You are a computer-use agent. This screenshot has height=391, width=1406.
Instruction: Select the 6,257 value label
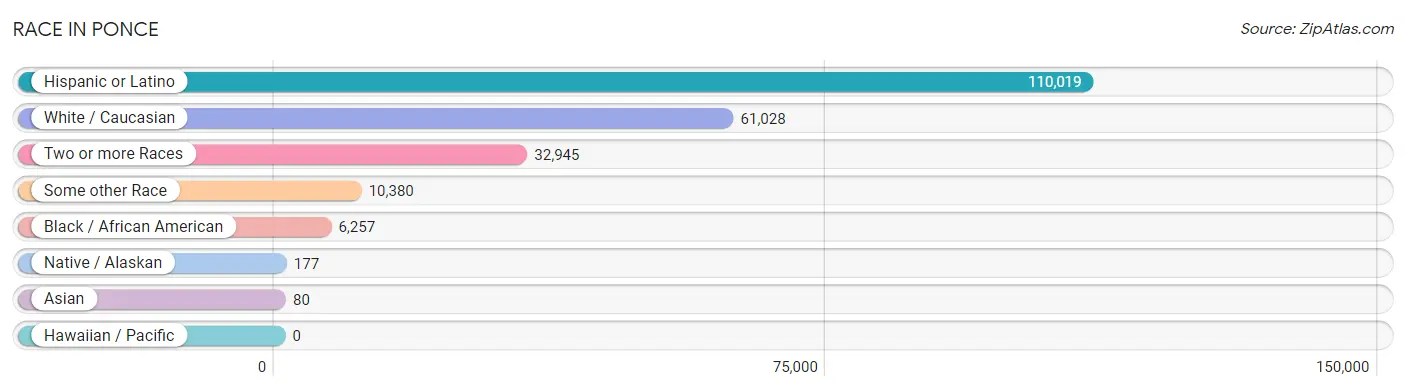[x=357, y=226]
